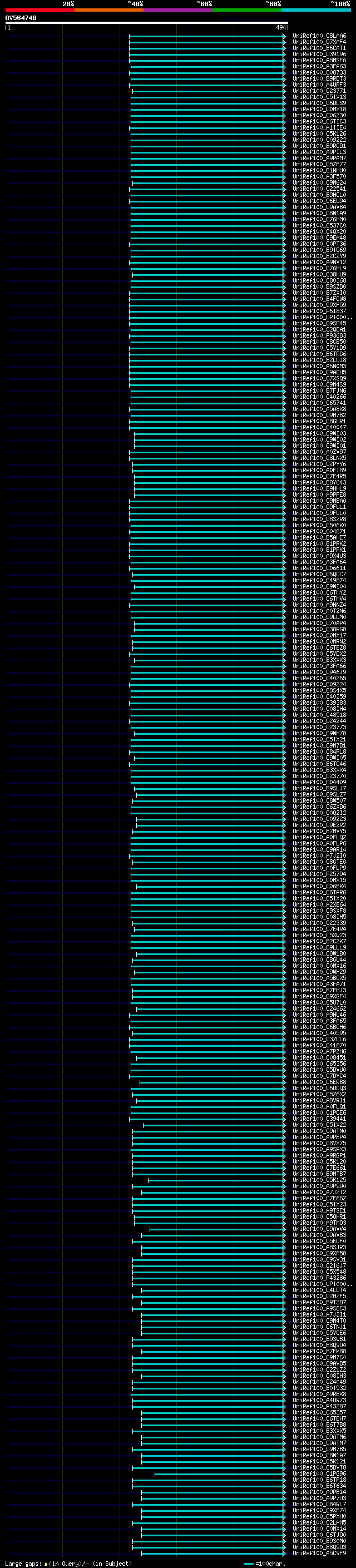Select hit UniRef100_P25794
The image size is (356, 1568).
pos(319,873)
